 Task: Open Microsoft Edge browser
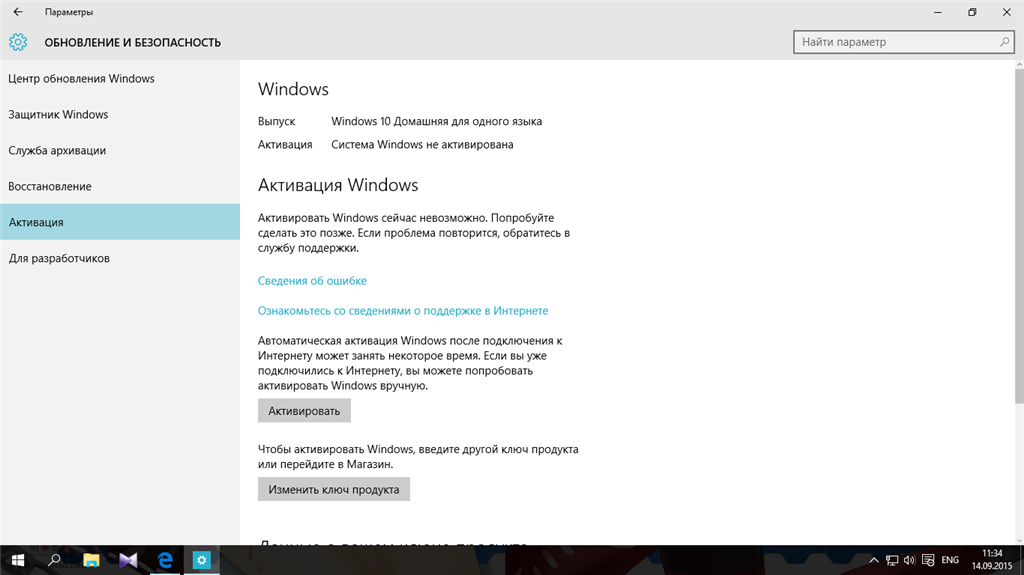(x=165, y=560)
